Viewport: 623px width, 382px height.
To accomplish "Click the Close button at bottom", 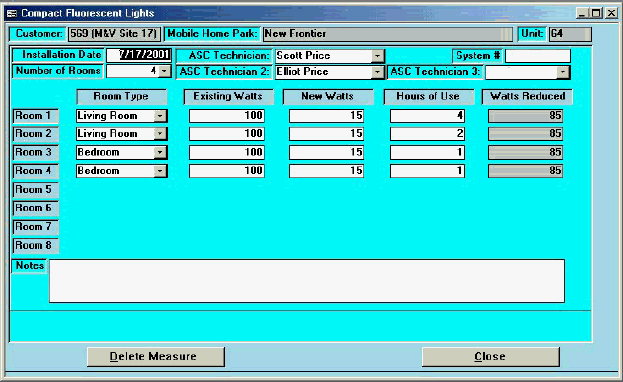I will (x=491, y=357).
